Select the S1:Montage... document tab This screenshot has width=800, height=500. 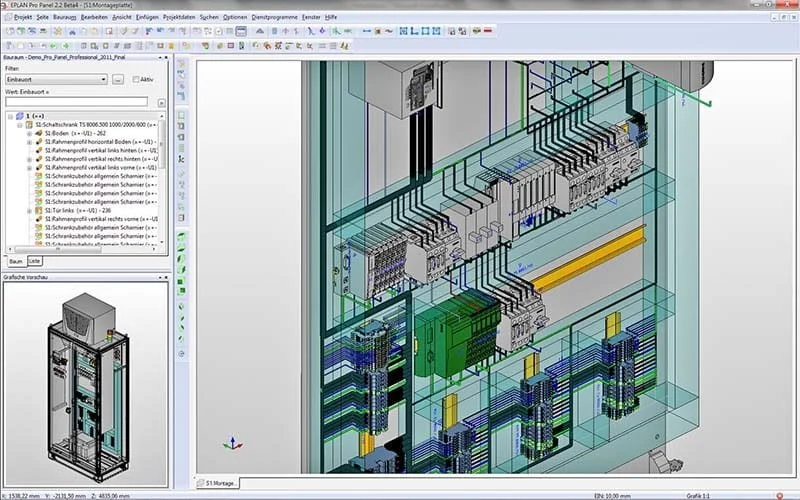point(217,483)
